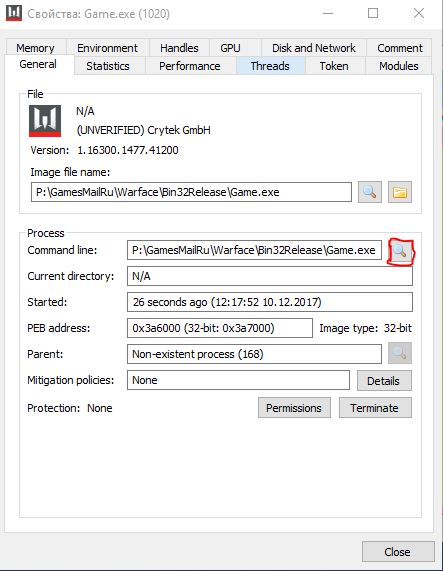Click the 'Protection: None' text
Screen dimensions: 443x571
click(70, 408)
